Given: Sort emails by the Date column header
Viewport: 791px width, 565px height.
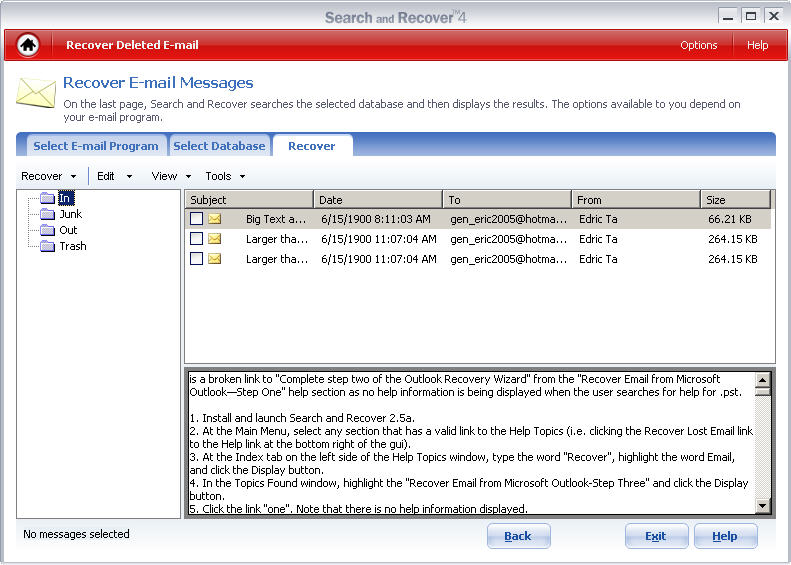Looking at the screenshot, I should [x=377, y=200].
